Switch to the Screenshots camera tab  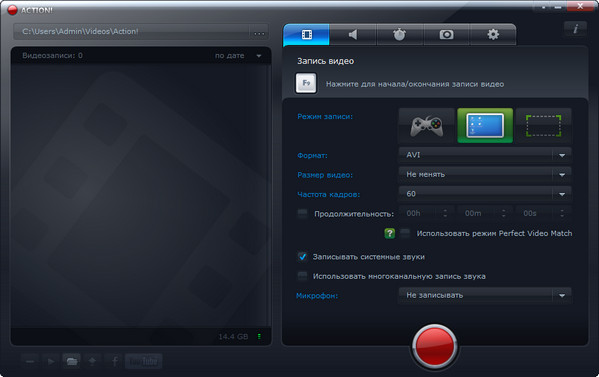tap(447, 35)
